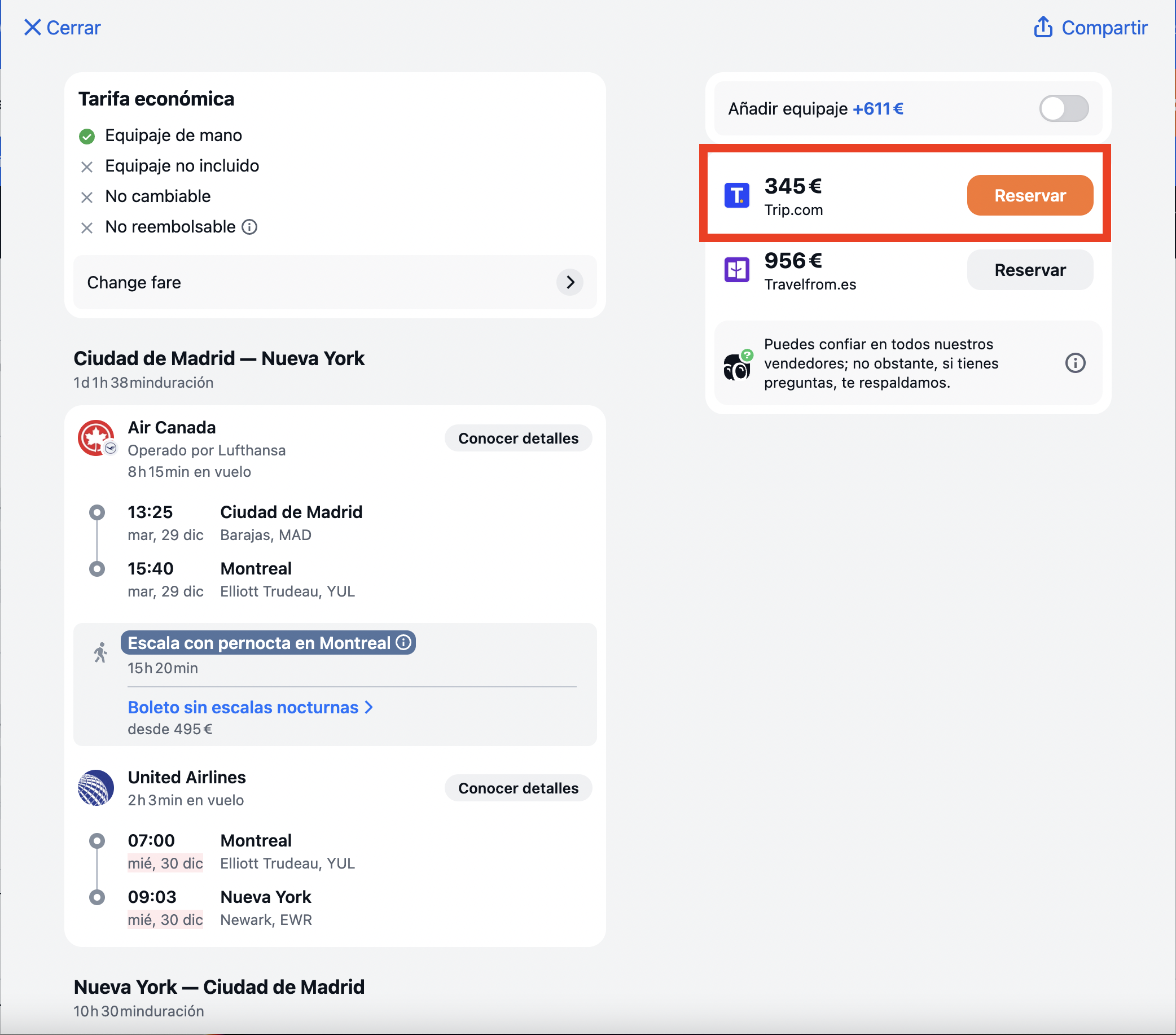Click 2h 3min en vuelo text
Screen dimensions: 1176x1035
click(x=186, y=800)
